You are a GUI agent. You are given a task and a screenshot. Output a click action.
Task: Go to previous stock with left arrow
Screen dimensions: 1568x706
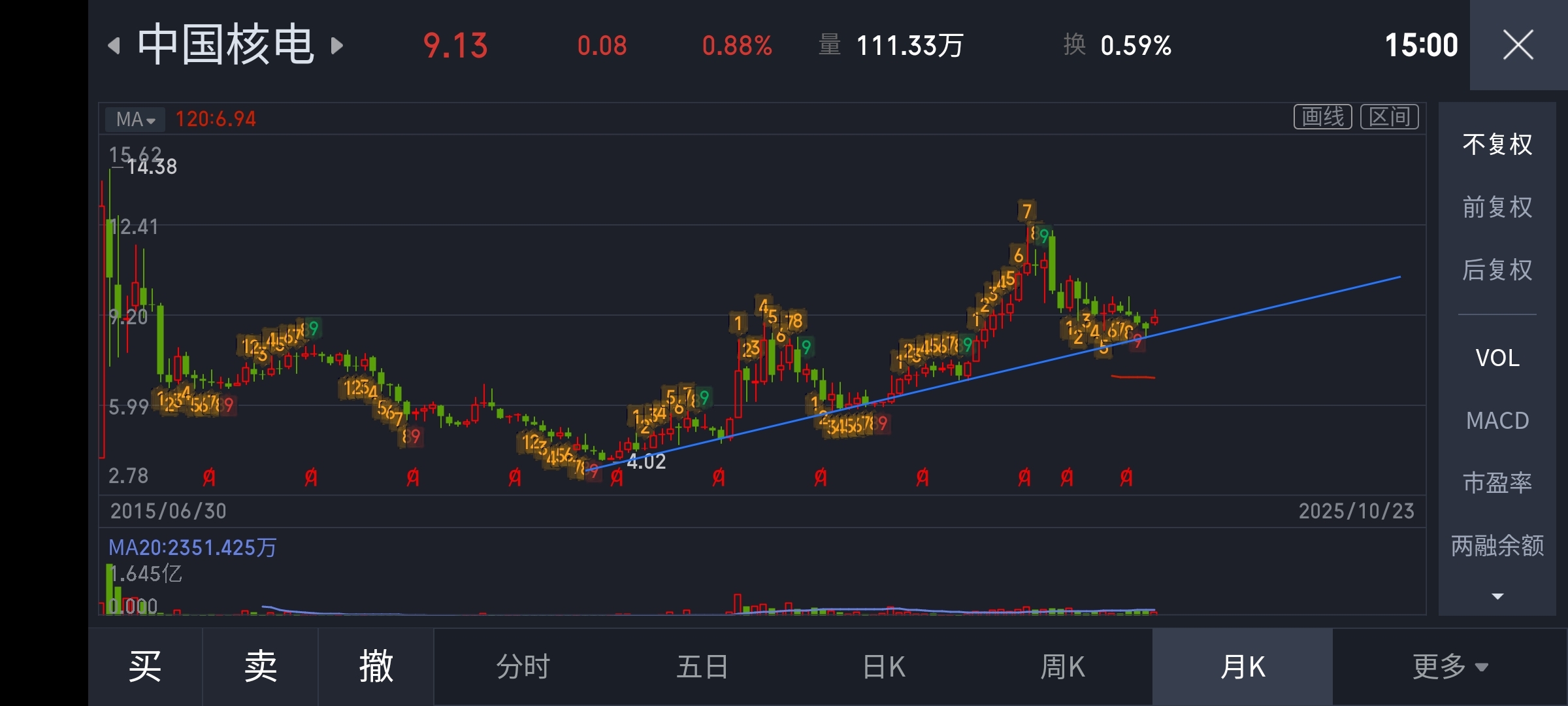coord(114,46)
